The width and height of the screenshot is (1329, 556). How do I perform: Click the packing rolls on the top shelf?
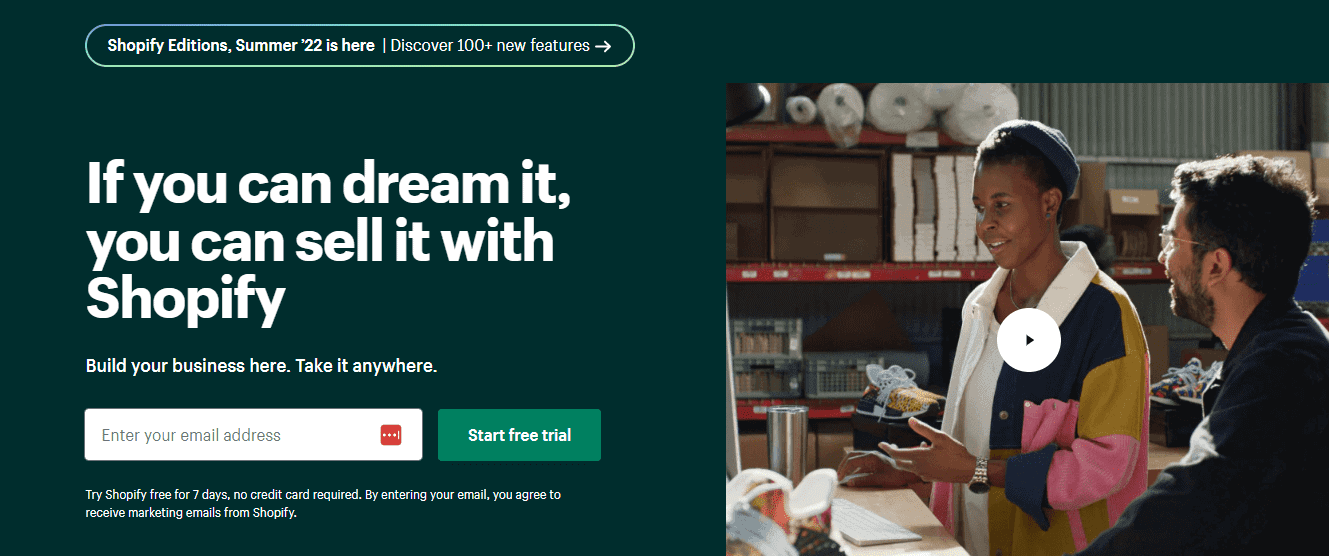pyautogui.click(x=900, y=107)
